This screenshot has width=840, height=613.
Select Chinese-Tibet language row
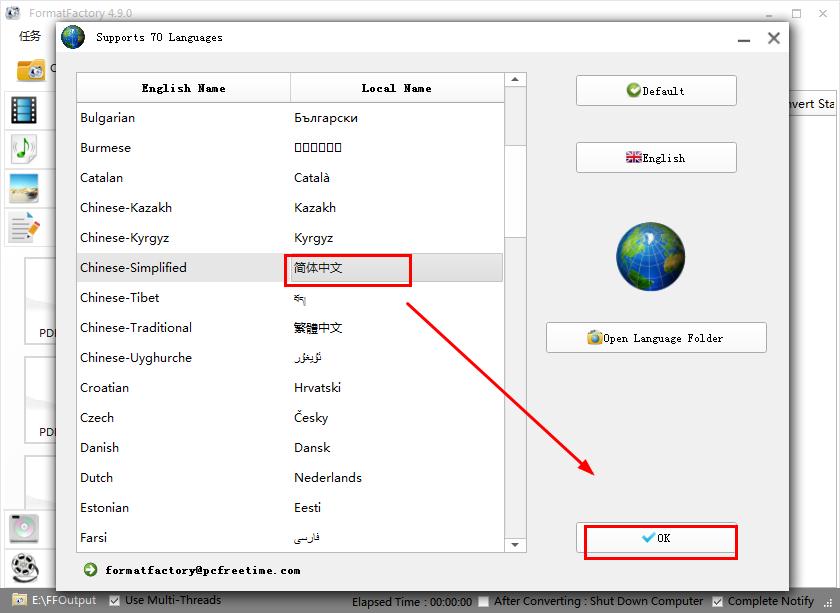(290, 298)
